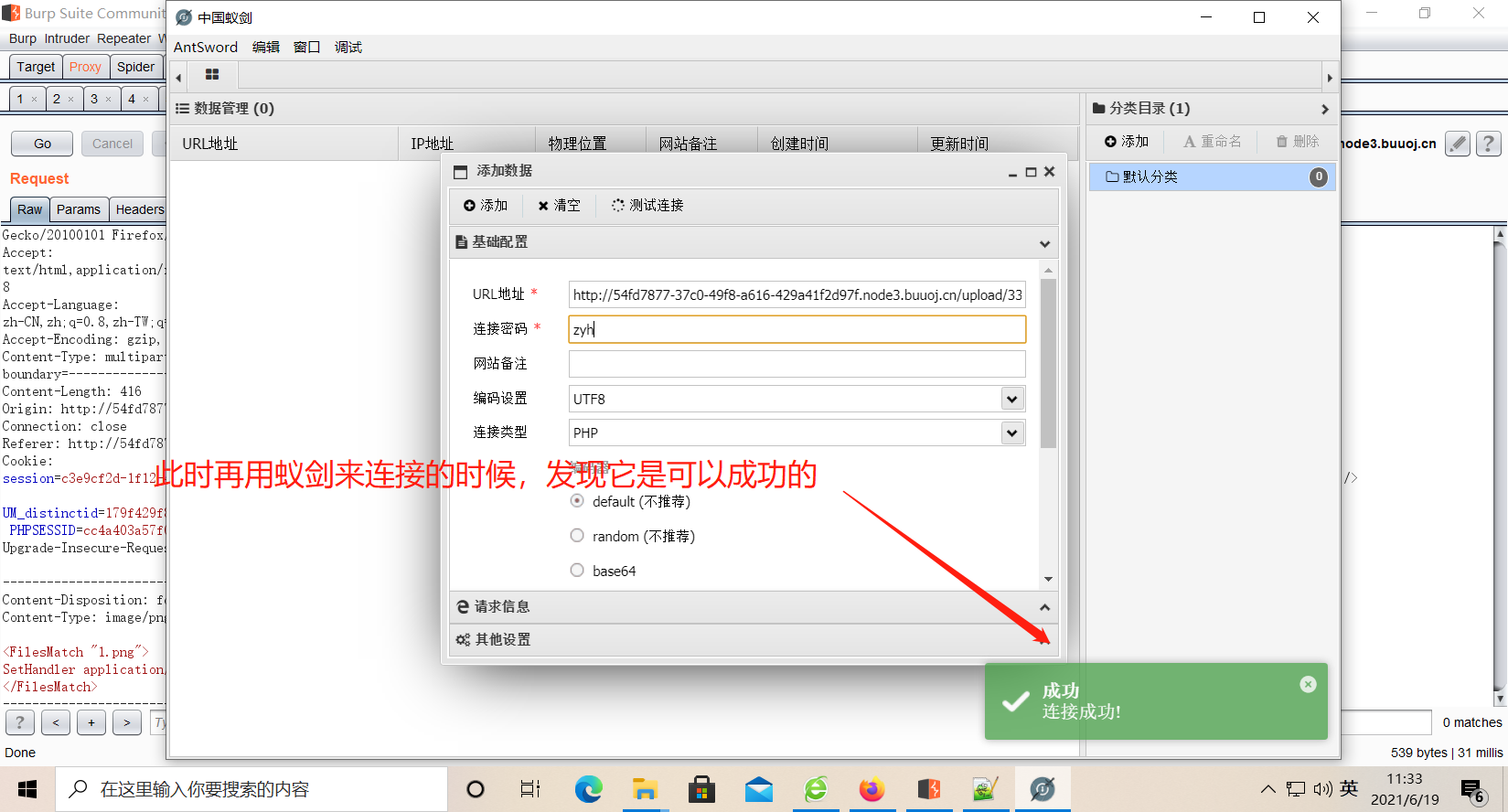The height and width of the screenshot is (812, 1508).
Task: Collapse 分类目录 panel with arrow
Action: pyautogui.click(x=1325, y=109)
